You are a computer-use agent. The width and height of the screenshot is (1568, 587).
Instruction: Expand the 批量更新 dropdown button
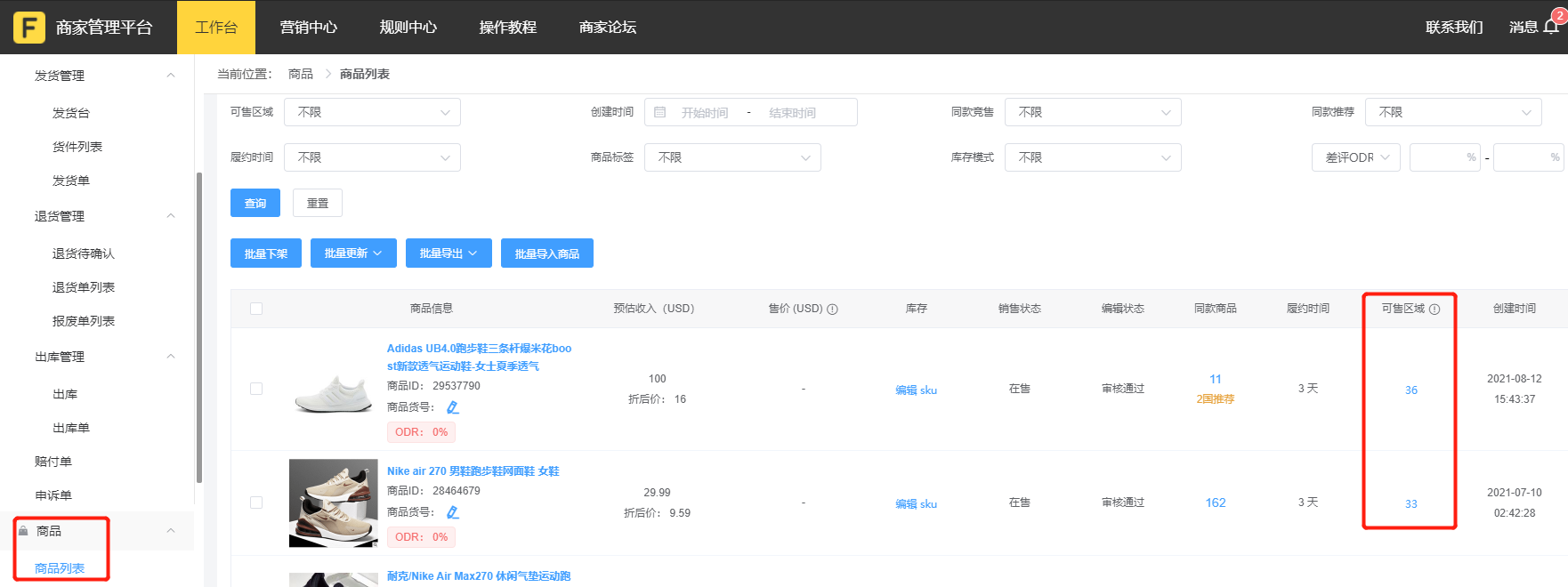(x=353, y=253)
